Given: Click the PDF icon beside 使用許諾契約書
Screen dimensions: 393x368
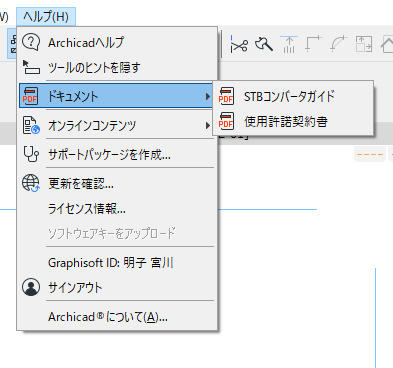Looking at the screenshot, I should [x=226, y=121].
